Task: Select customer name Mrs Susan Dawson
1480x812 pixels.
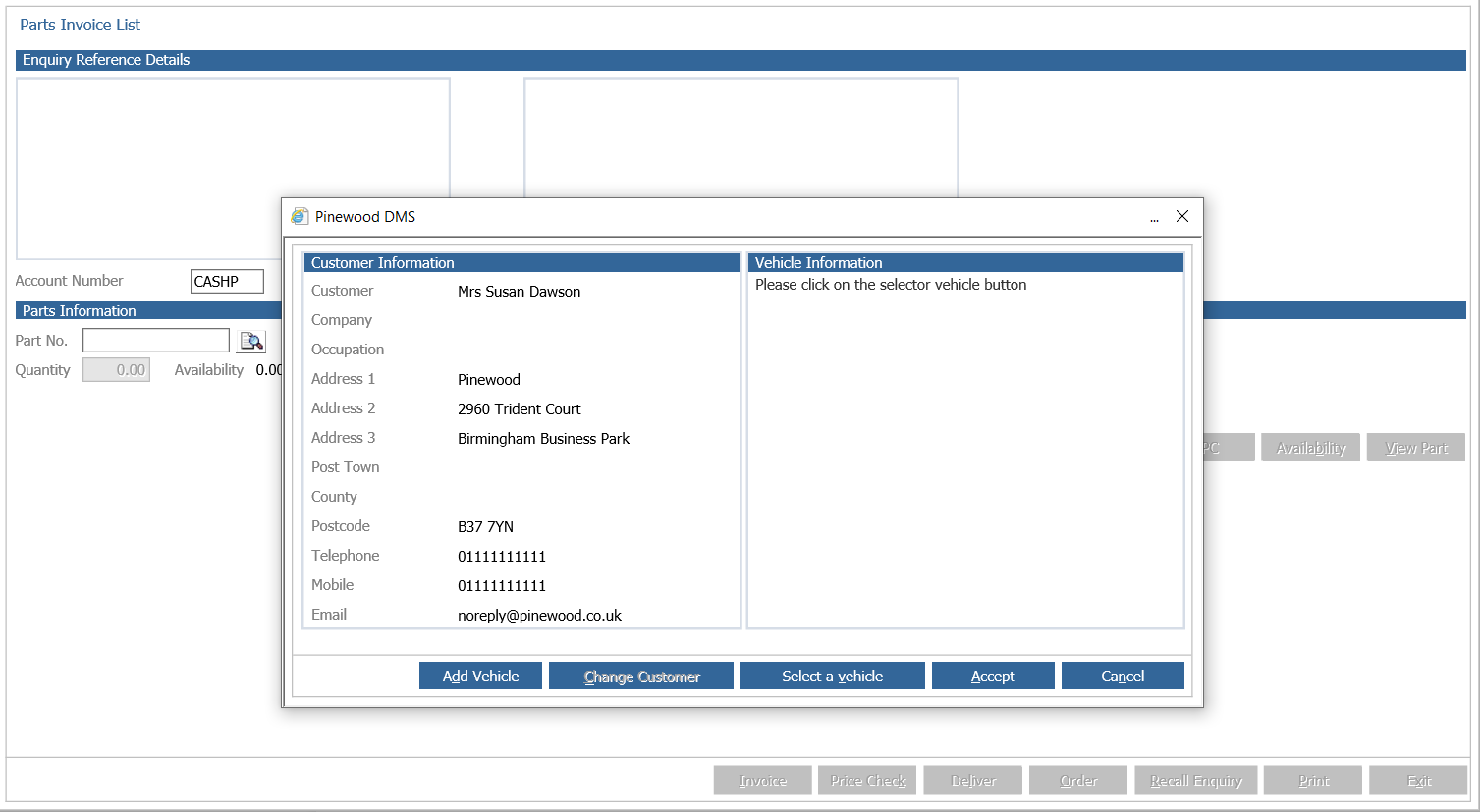Action: point(519,292)
